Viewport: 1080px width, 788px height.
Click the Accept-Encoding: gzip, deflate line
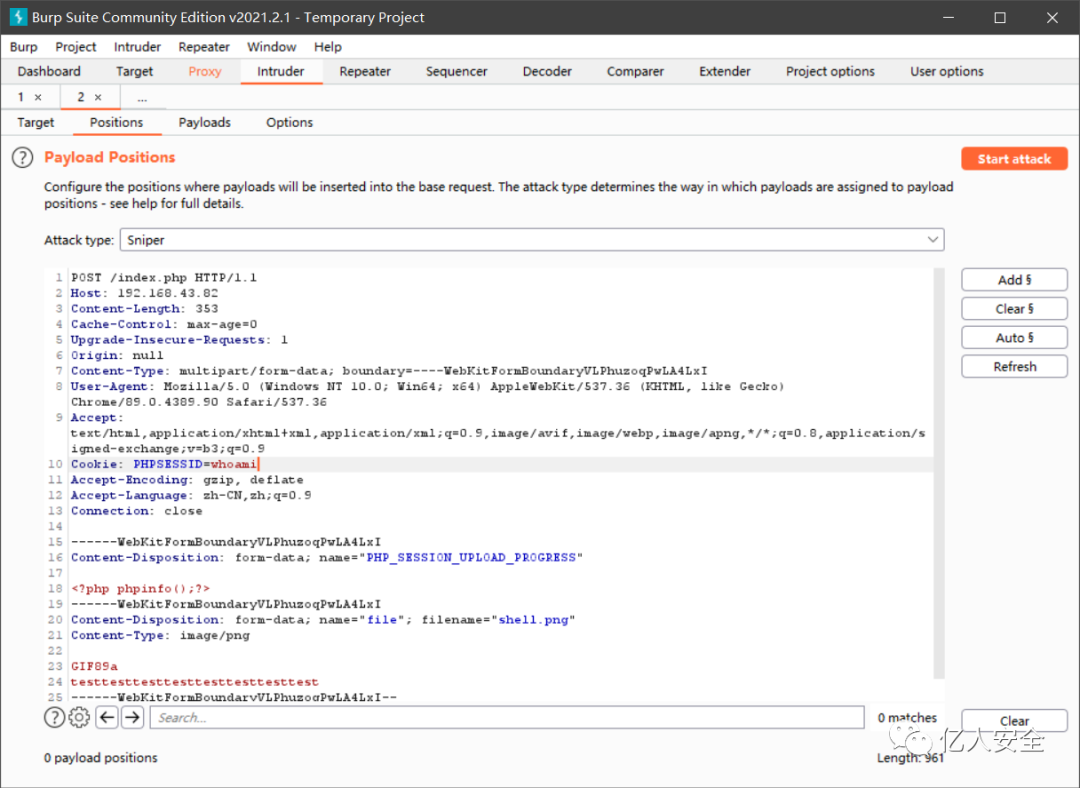coord(187,480)
